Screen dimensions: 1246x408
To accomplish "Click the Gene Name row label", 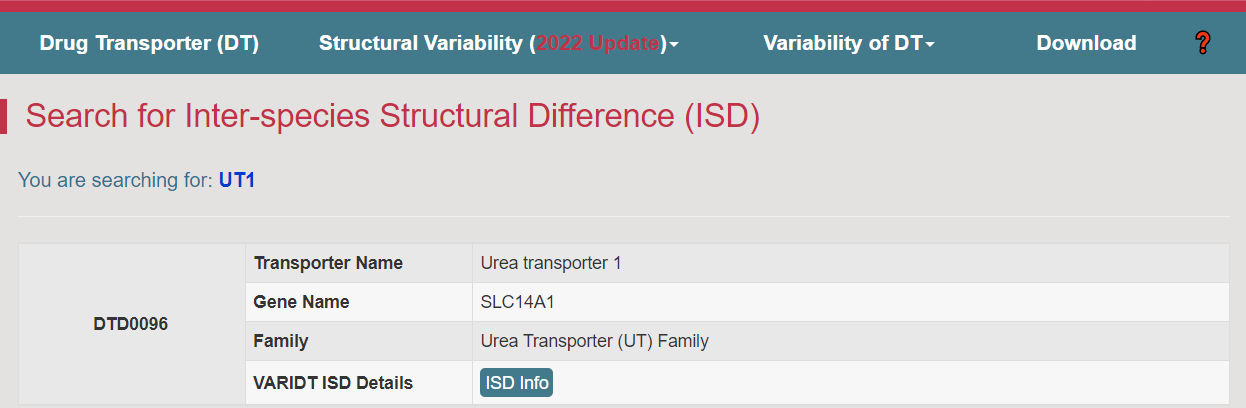I will point(302,302).
